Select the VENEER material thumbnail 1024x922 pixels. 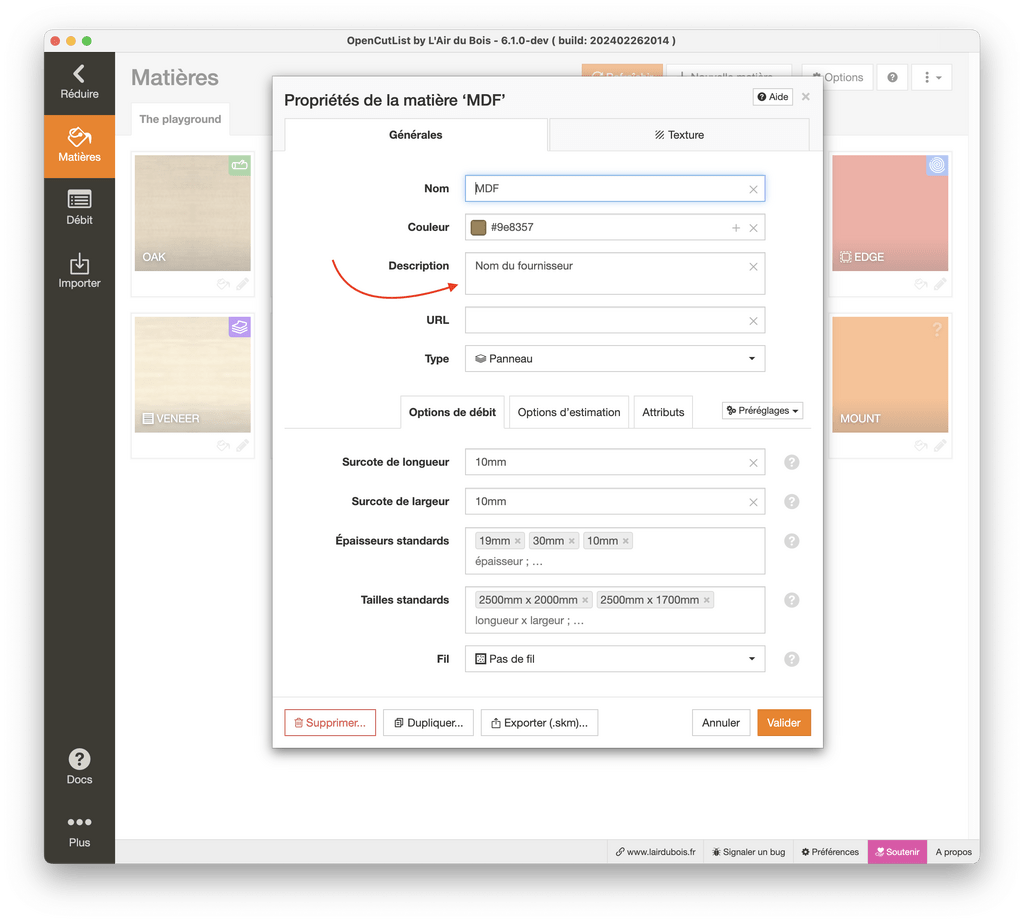193,374
